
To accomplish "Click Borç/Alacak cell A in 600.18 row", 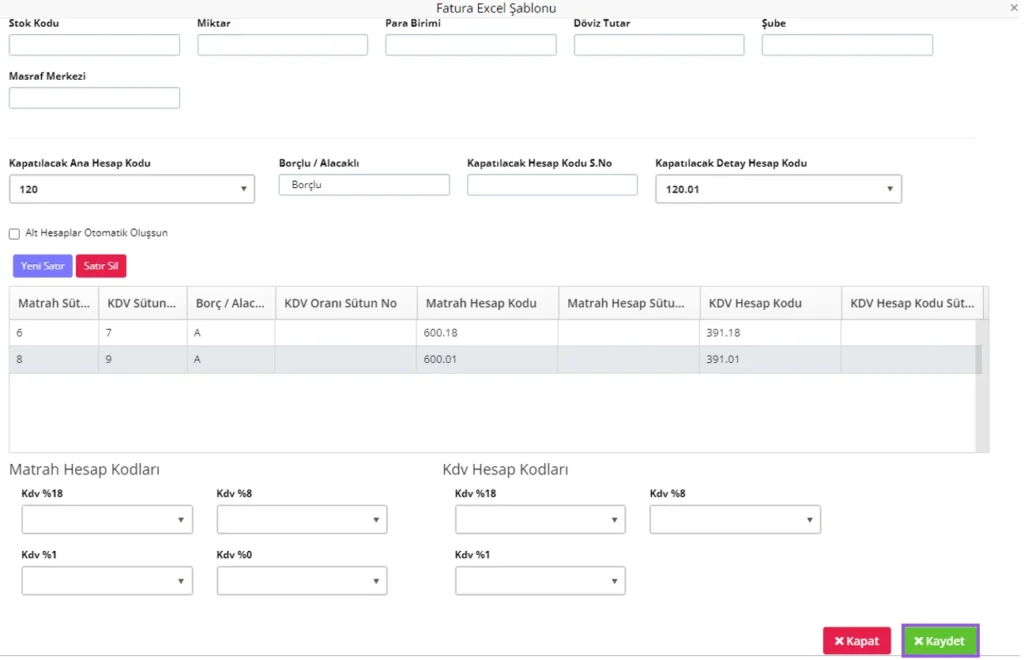I will tap(231, 333).
